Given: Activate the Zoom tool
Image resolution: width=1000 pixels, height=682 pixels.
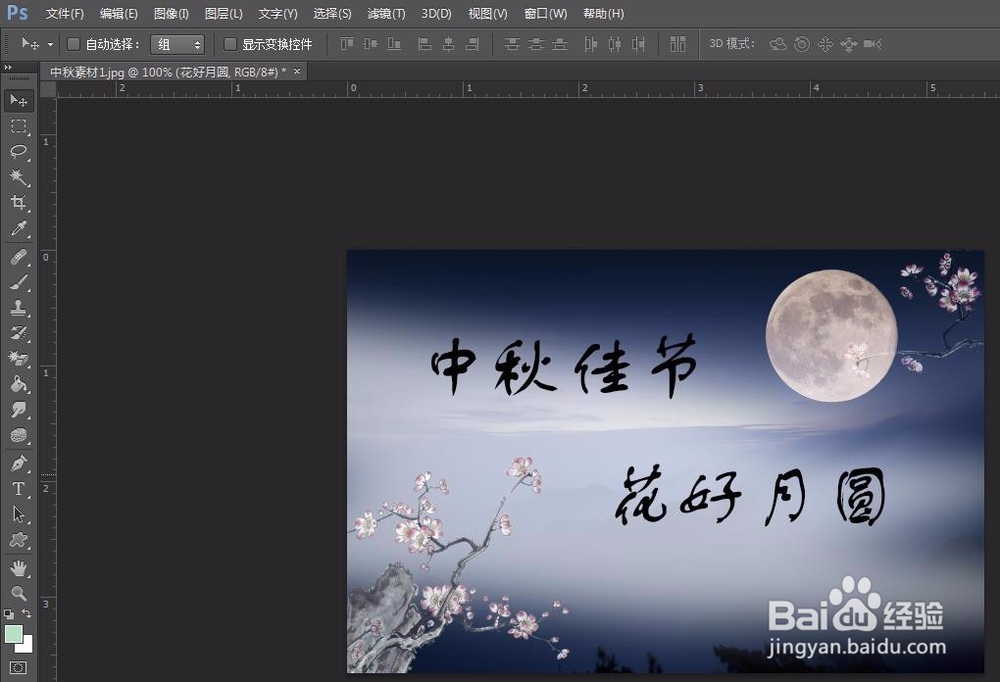Looking at the screenshot, I should point(18,591).
